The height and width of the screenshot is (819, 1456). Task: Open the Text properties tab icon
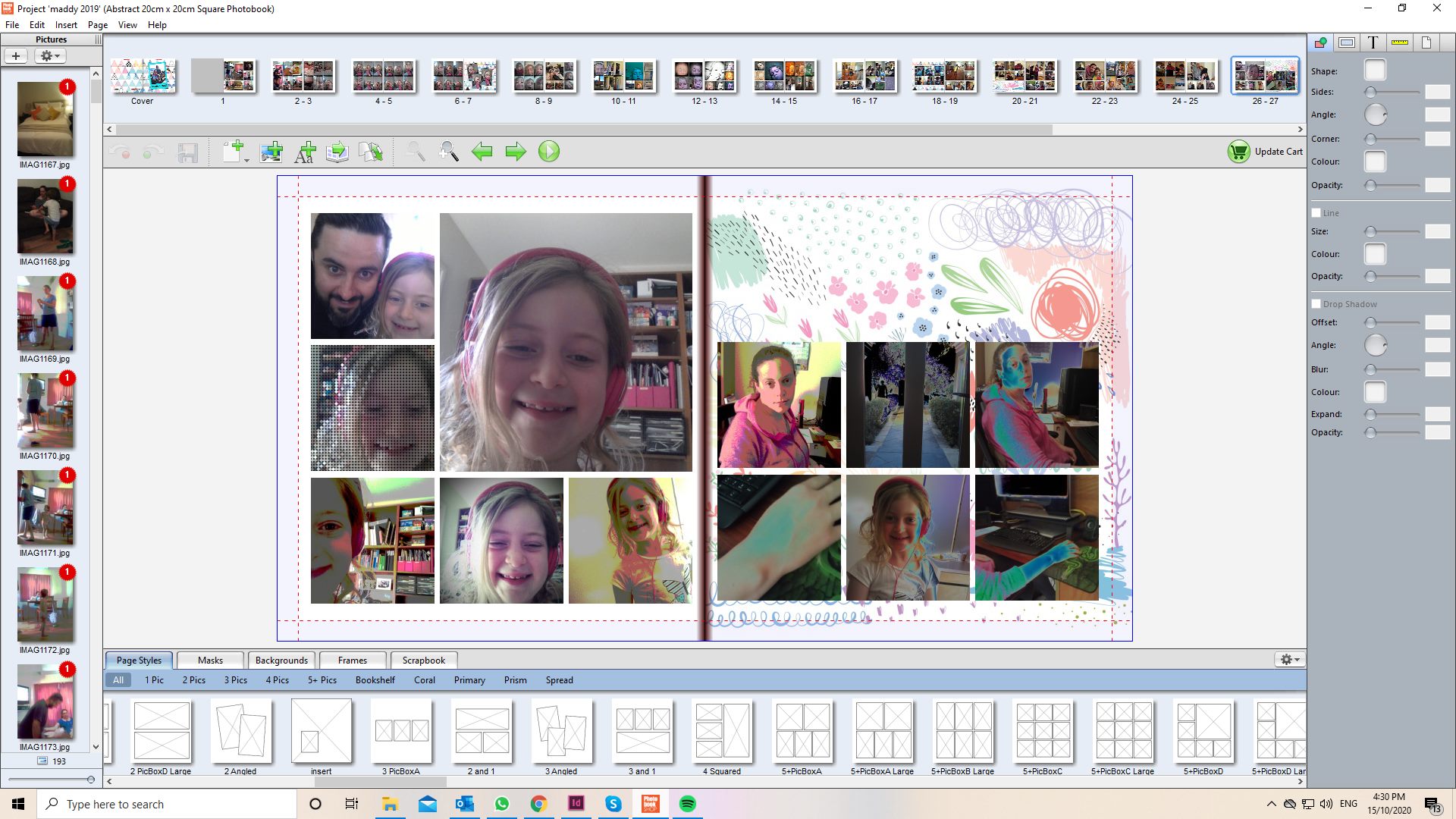coord(1373,42)
